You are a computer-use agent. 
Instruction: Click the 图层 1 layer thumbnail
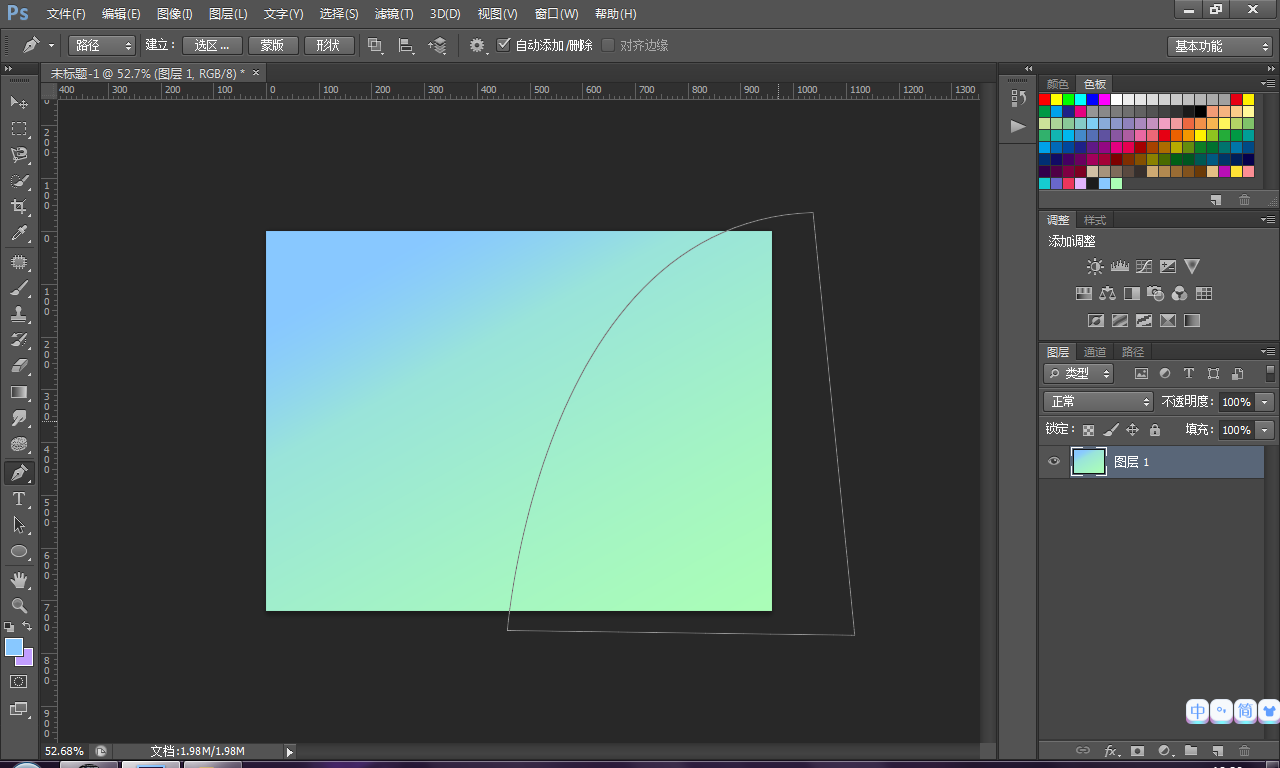(x=1089, y=461)
